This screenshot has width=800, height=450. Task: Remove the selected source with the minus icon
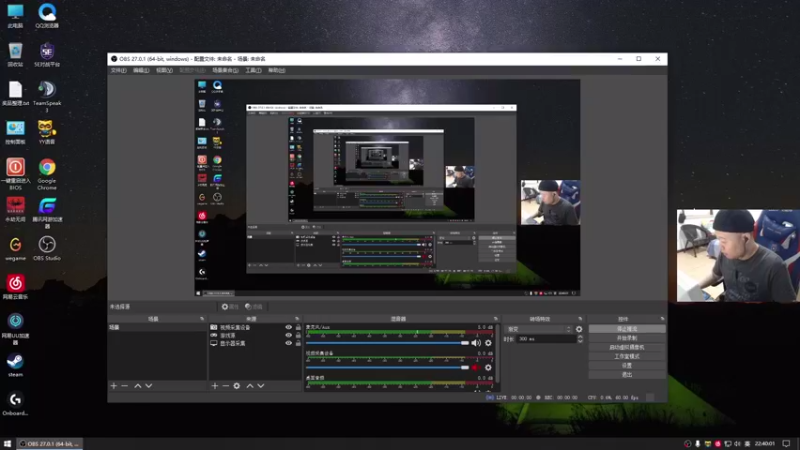226,386
